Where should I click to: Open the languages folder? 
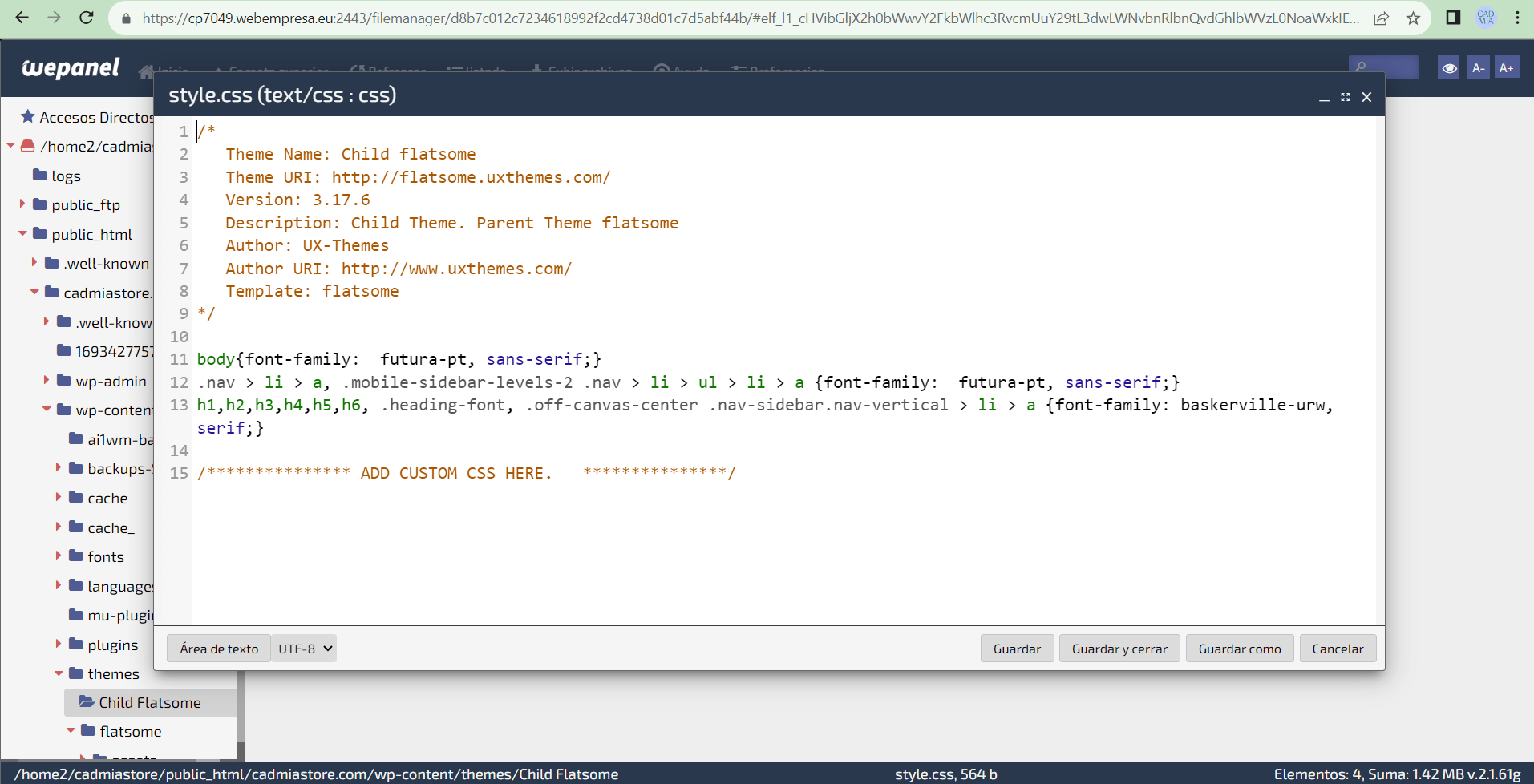111,586
